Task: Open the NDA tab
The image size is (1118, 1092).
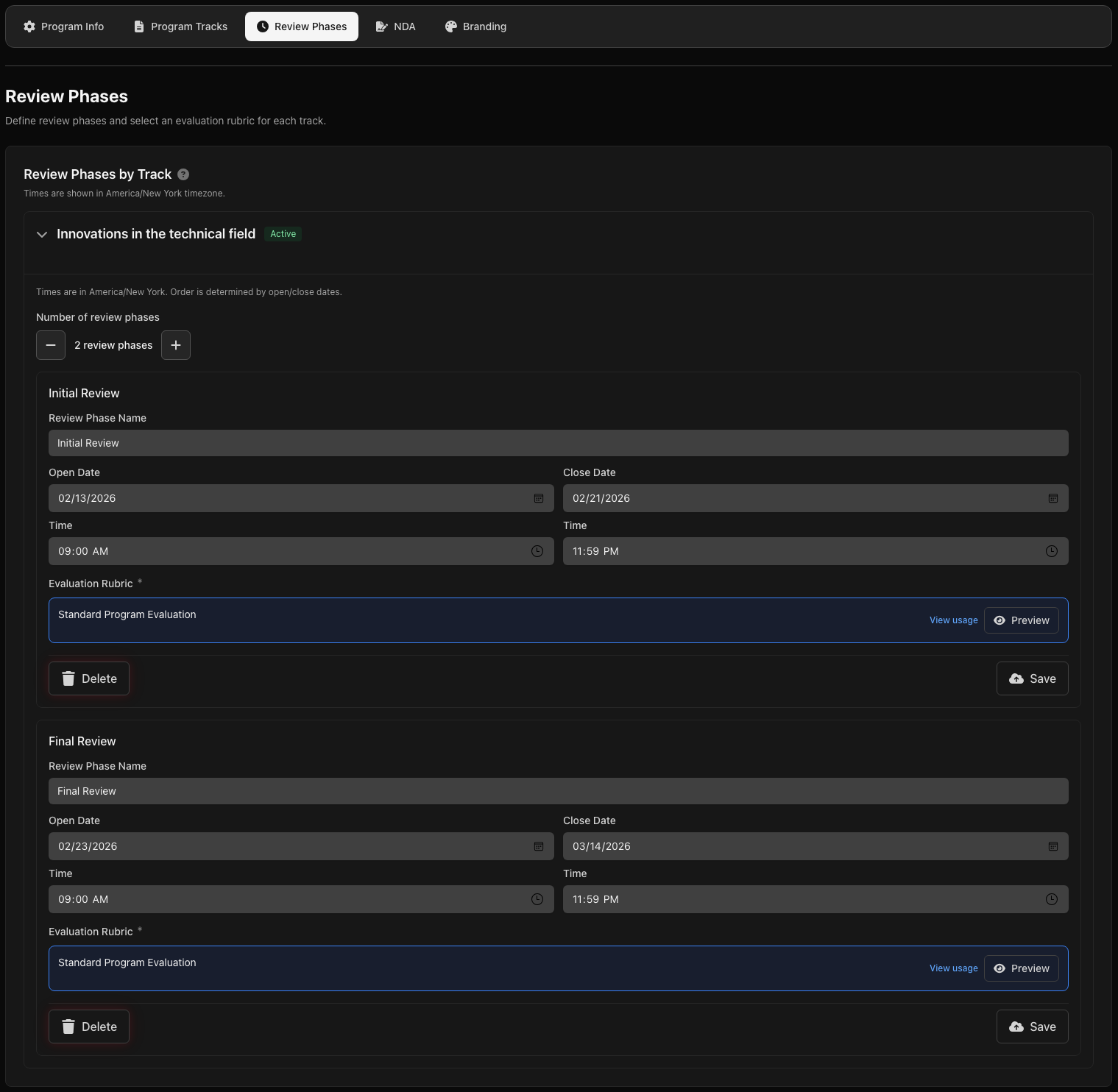Action: tap(396, 26)
